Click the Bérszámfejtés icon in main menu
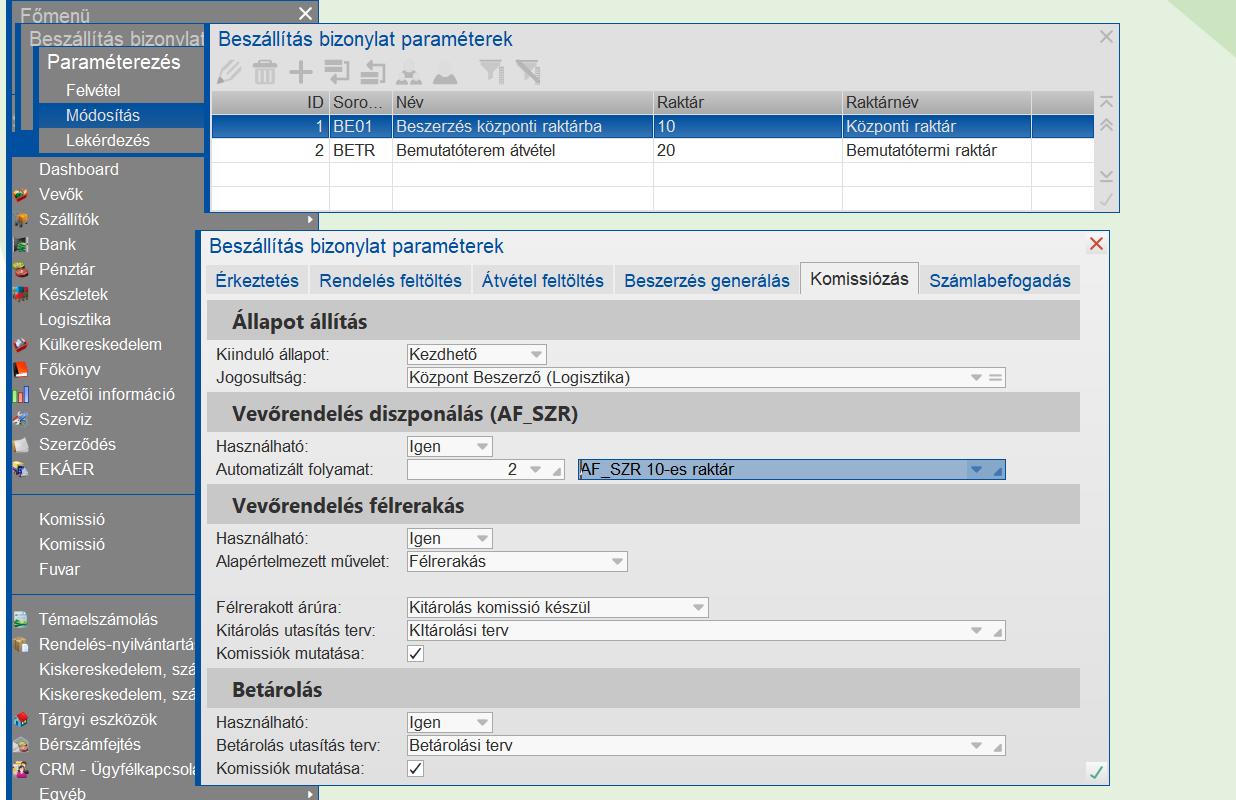1236x800 pixels. (x=20, y=745)
